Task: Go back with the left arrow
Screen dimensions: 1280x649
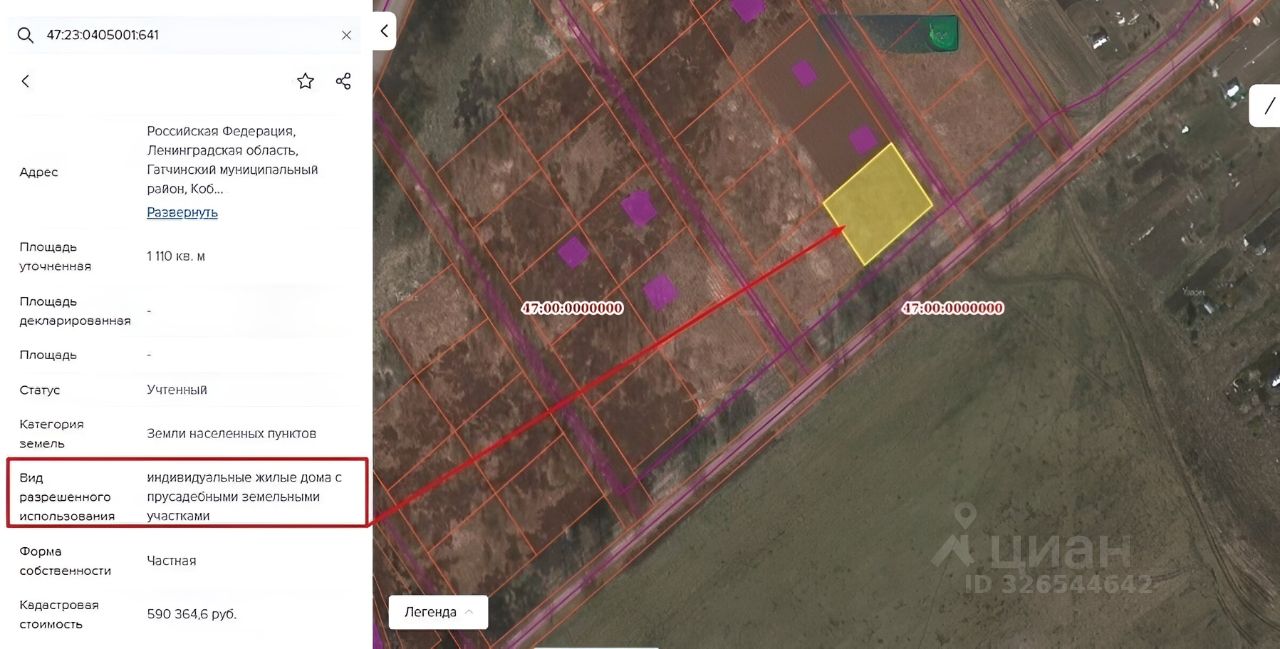Action: click(x=25, y=81)
